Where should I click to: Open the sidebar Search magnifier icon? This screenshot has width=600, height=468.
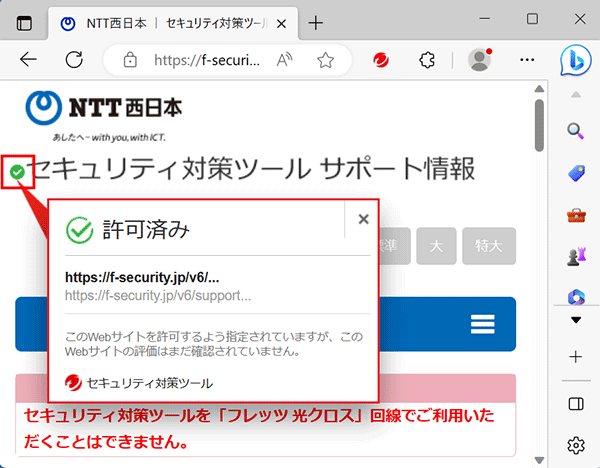pyautogui.click(x=575, y=131)
